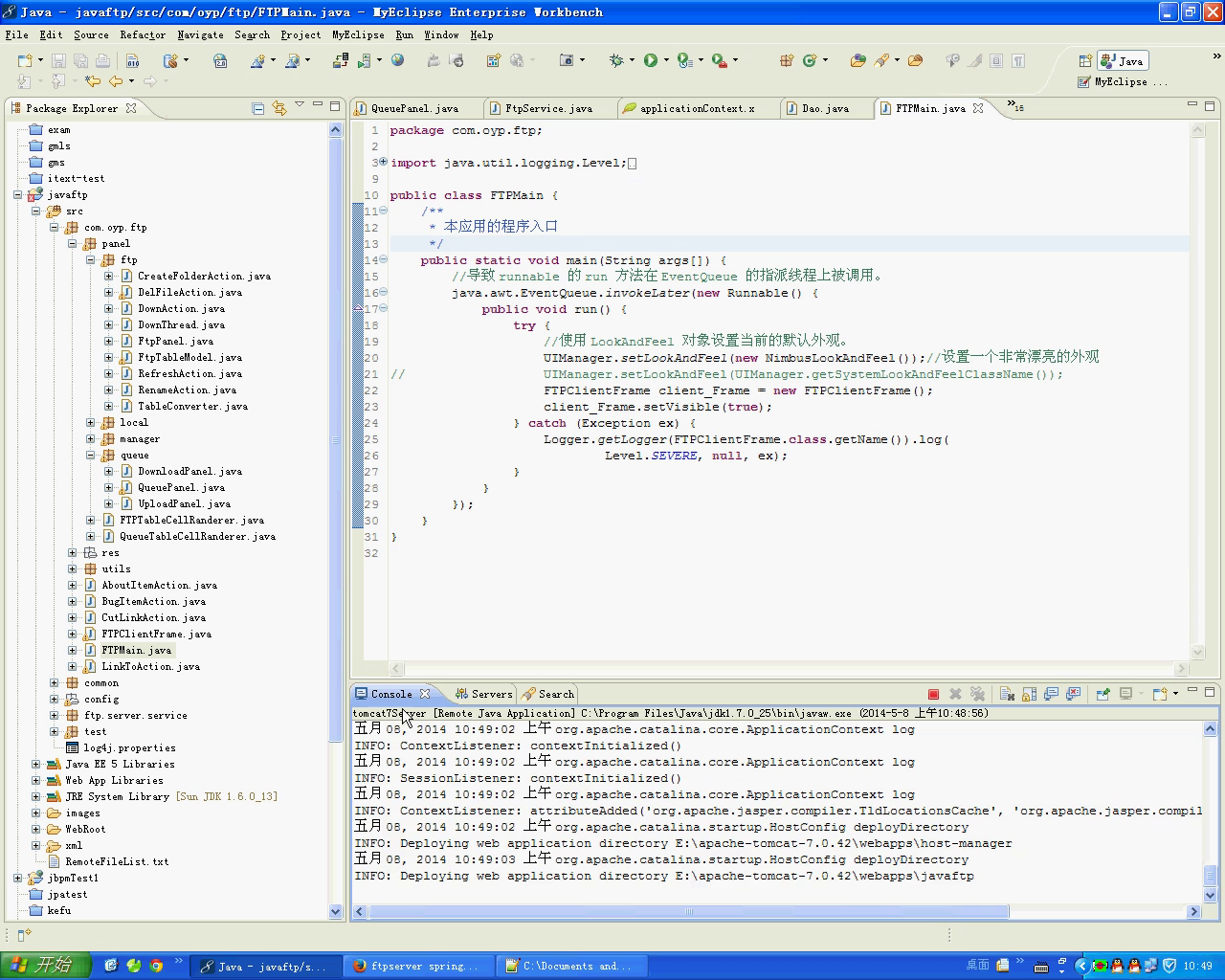Pin the console with pin icon
This screenshot has width=1225, height=980.
point(1102,694)
